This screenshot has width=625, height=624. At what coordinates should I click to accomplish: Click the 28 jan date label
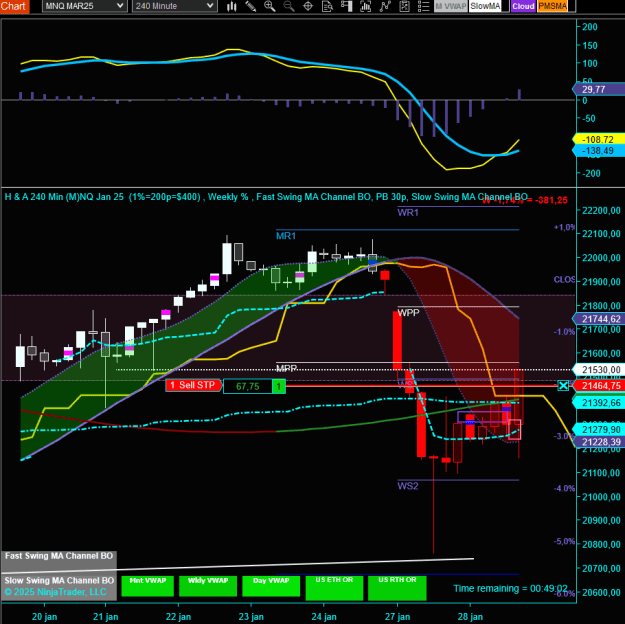pos(470,617)
